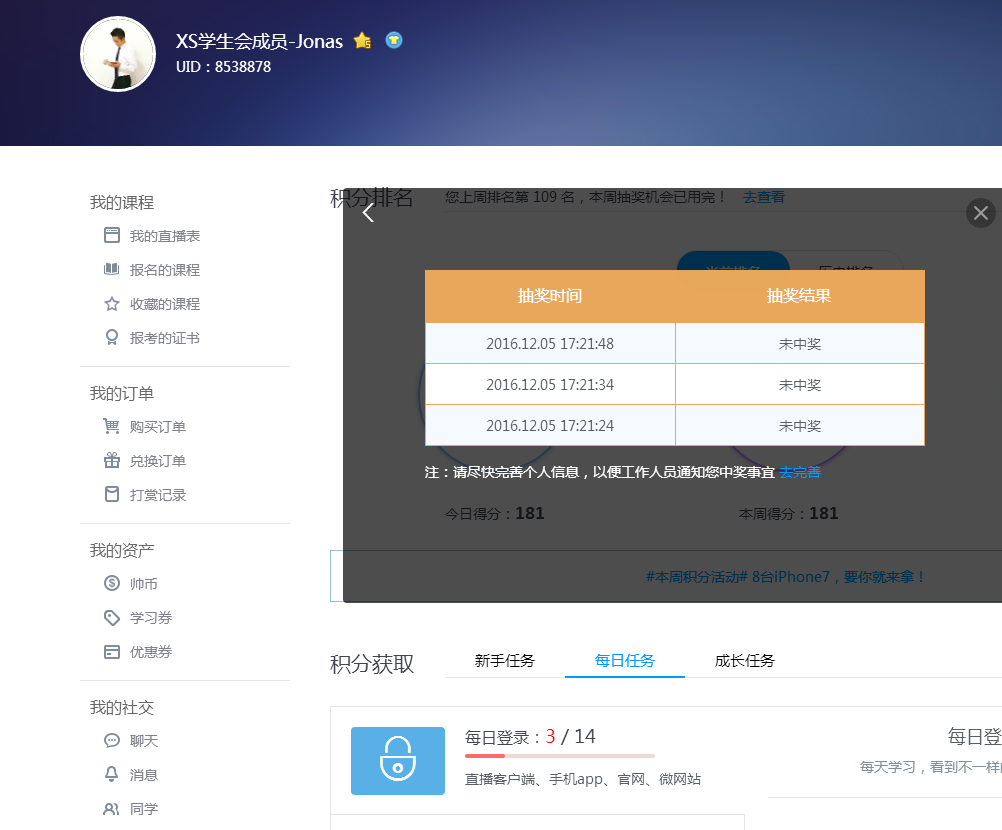
Task: Click the bell icon beside 消息
Action: 112,774
